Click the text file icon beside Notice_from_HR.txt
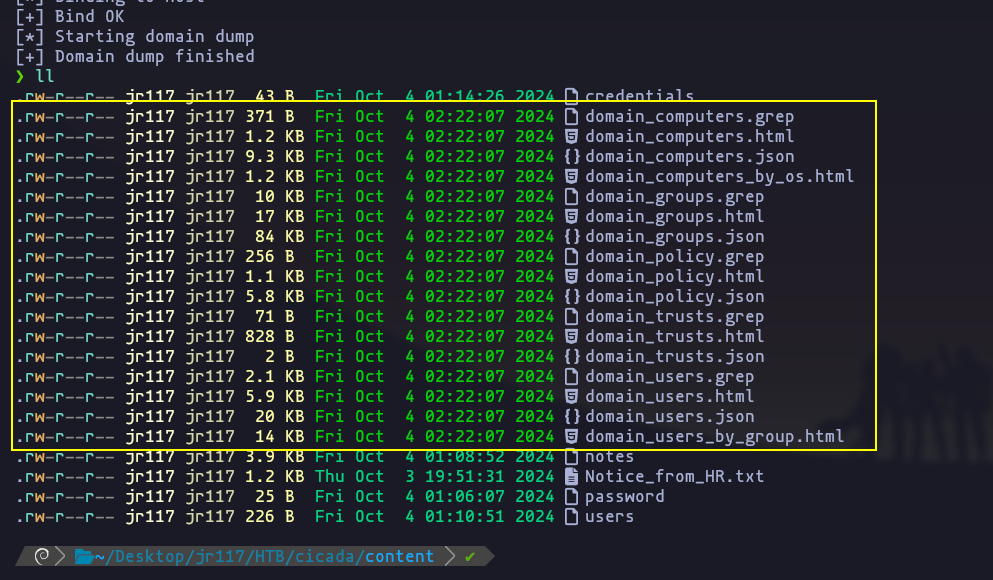Image resolution: width=993 pixels, height=580 pixels. click(x=571, y=477)
